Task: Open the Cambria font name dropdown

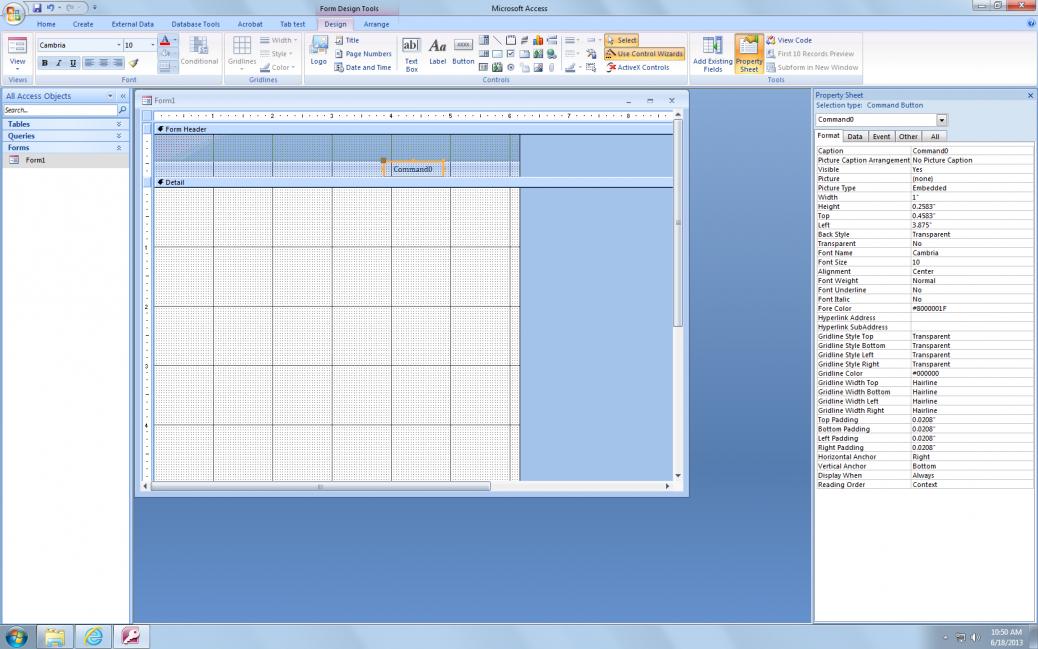Action: click(x=119, y=45)
